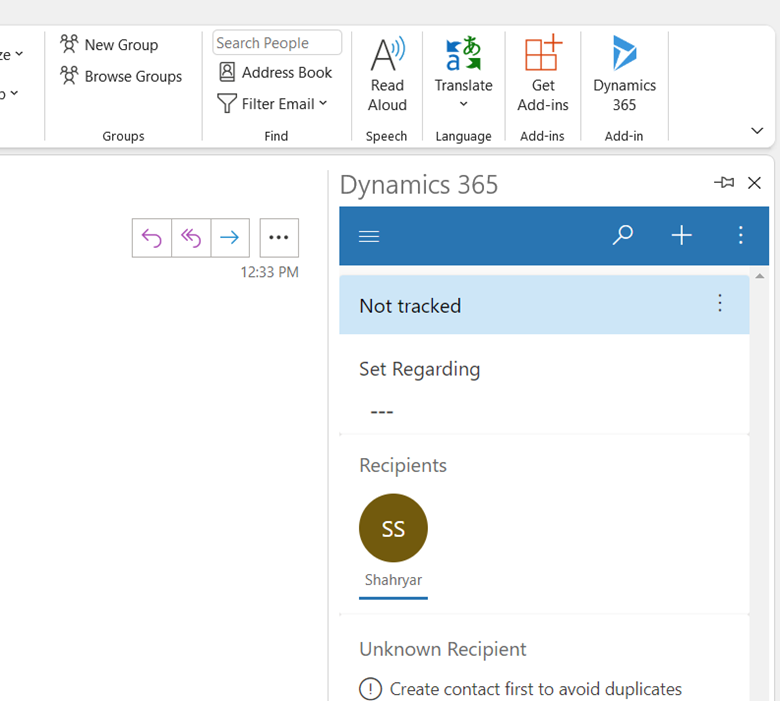This screenshot has width=780, height=701.
Task: Close the Dynamics 365 pane
Action: click(x=755, y=183)
